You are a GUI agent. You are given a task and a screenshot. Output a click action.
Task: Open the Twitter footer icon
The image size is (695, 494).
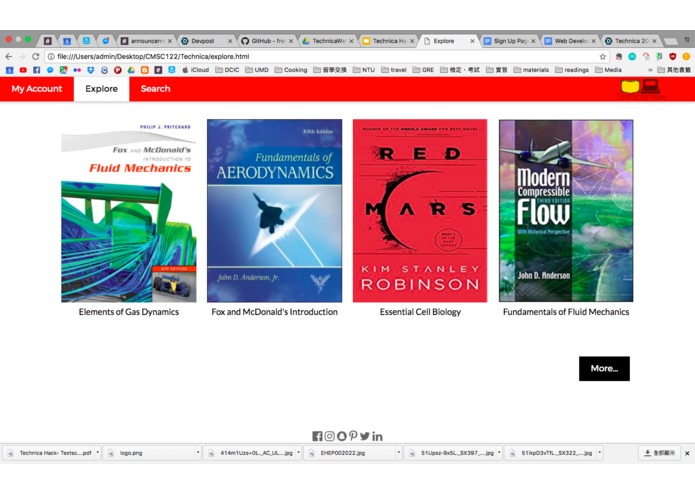pyautogui.click(x=365, y=436)
